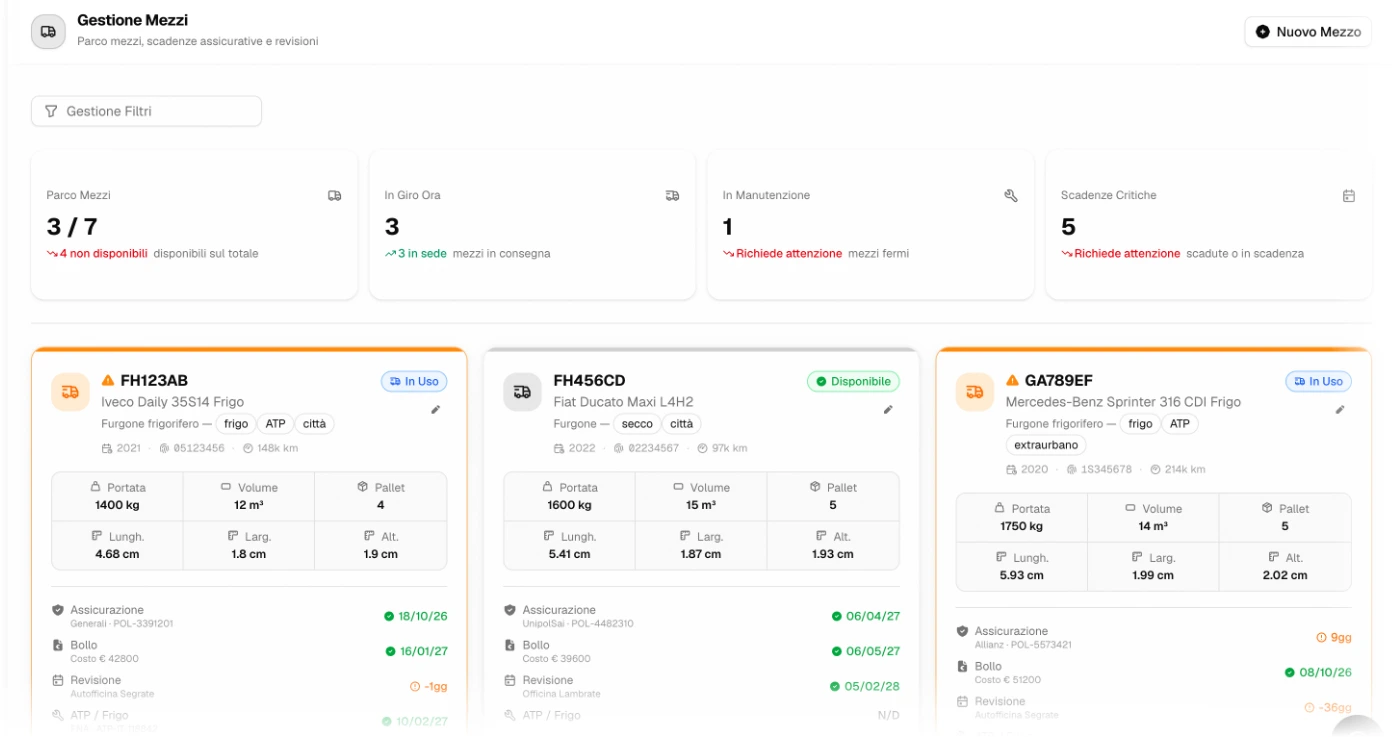1400x737 pixels.
Task: Click the Volume value 15 m³
Action: (700, 505)
